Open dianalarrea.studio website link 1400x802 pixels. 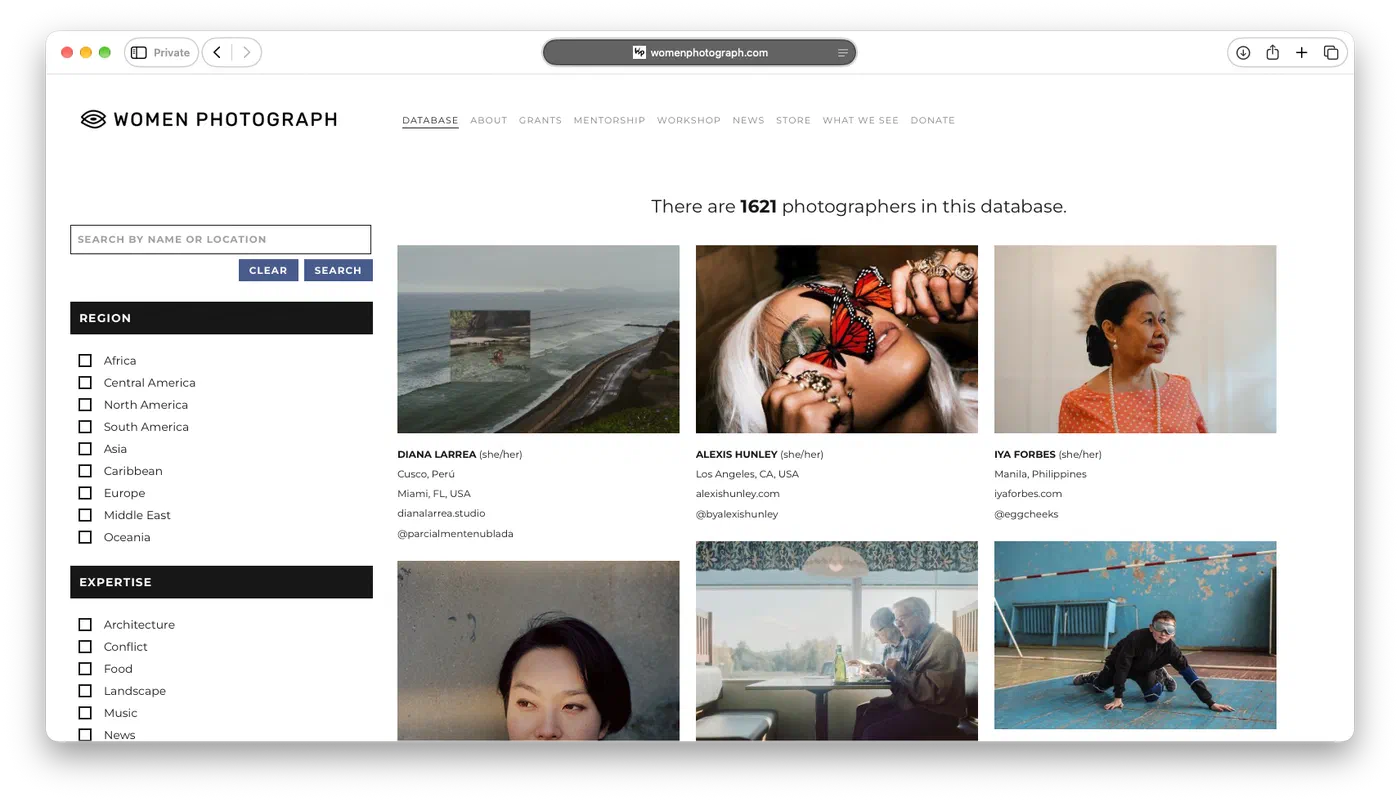(x=441, y=514)
